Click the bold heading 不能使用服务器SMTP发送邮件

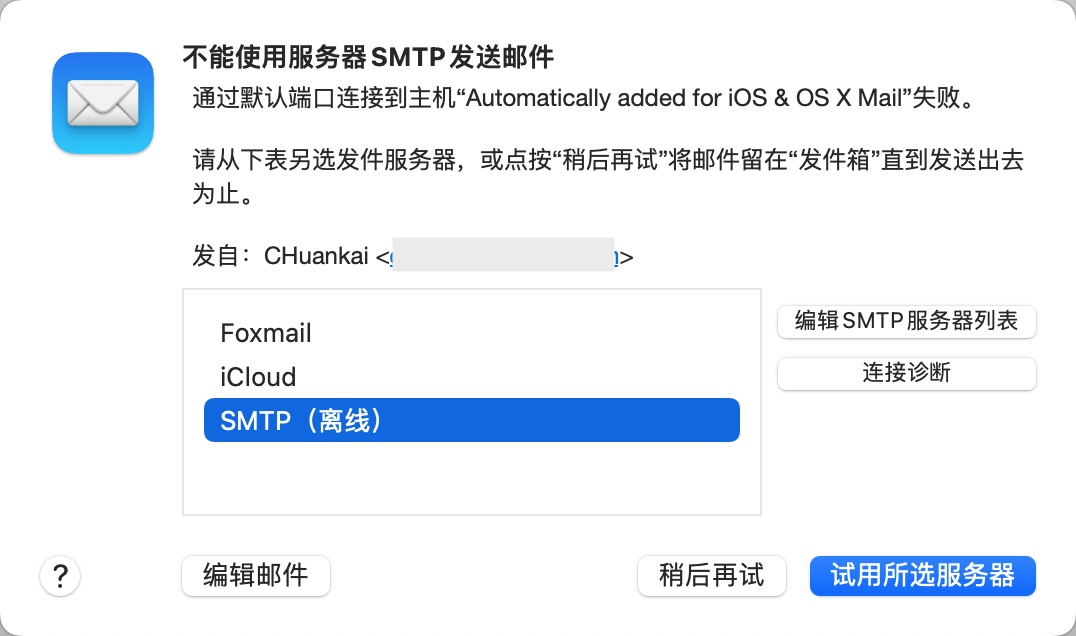(x=368, y=56)
